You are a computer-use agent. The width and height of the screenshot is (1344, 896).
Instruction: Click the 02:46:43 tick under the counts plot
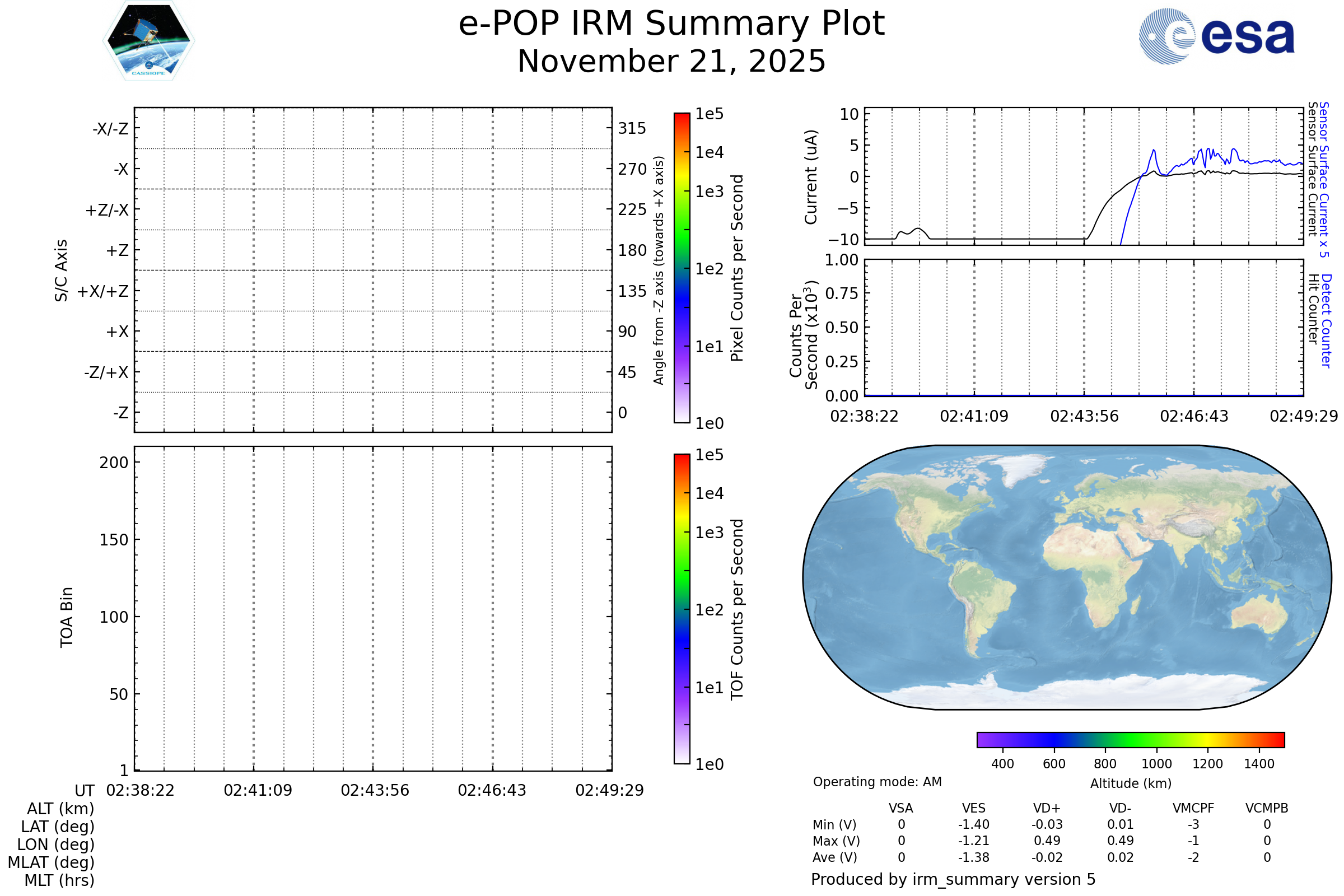(x=1194, y=416)
